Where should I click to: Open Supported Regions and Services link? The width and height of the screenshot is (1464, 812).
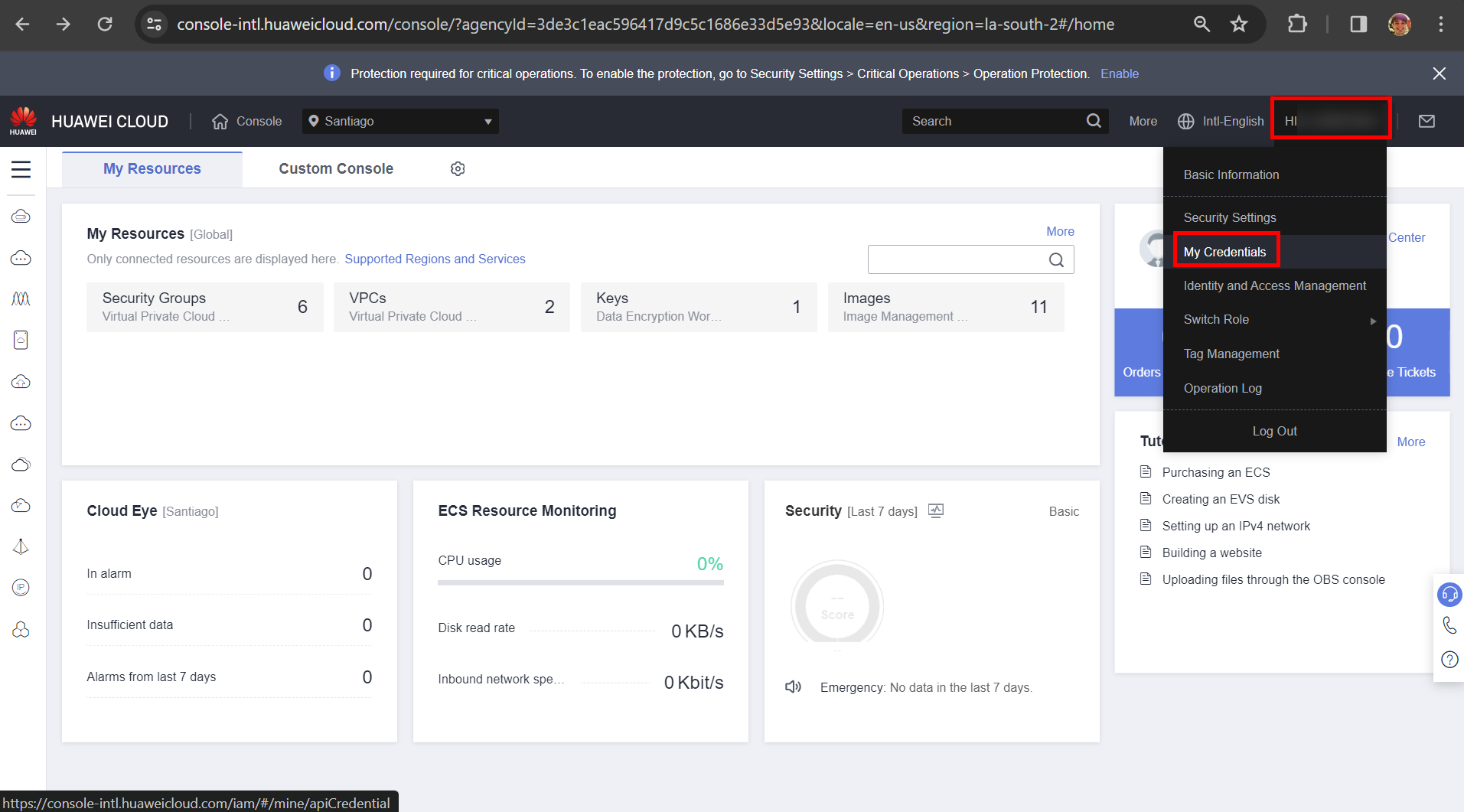(435, 259)
